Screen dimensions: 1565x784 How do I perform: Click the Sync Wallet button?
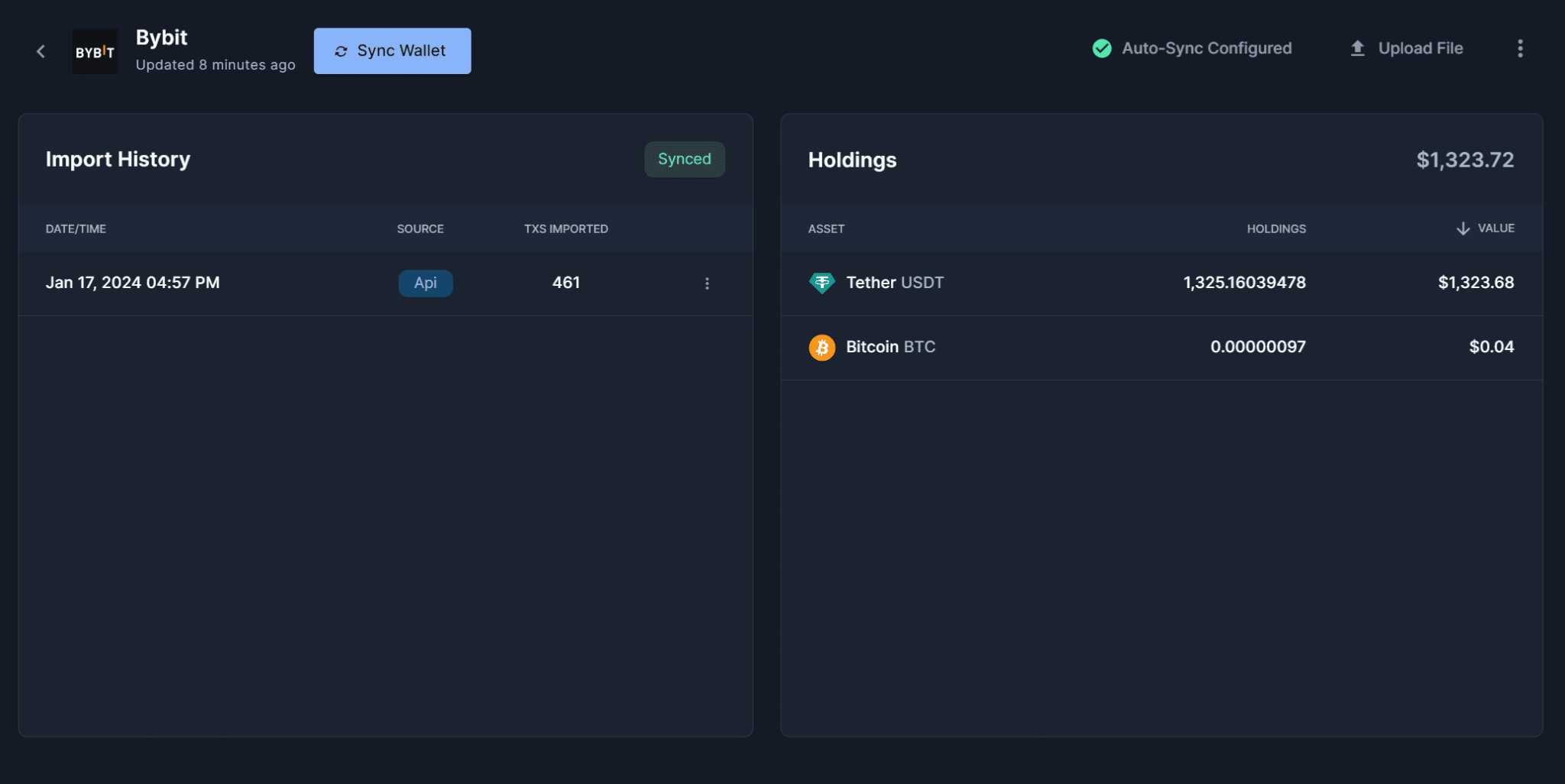click(x=392, y=51)
